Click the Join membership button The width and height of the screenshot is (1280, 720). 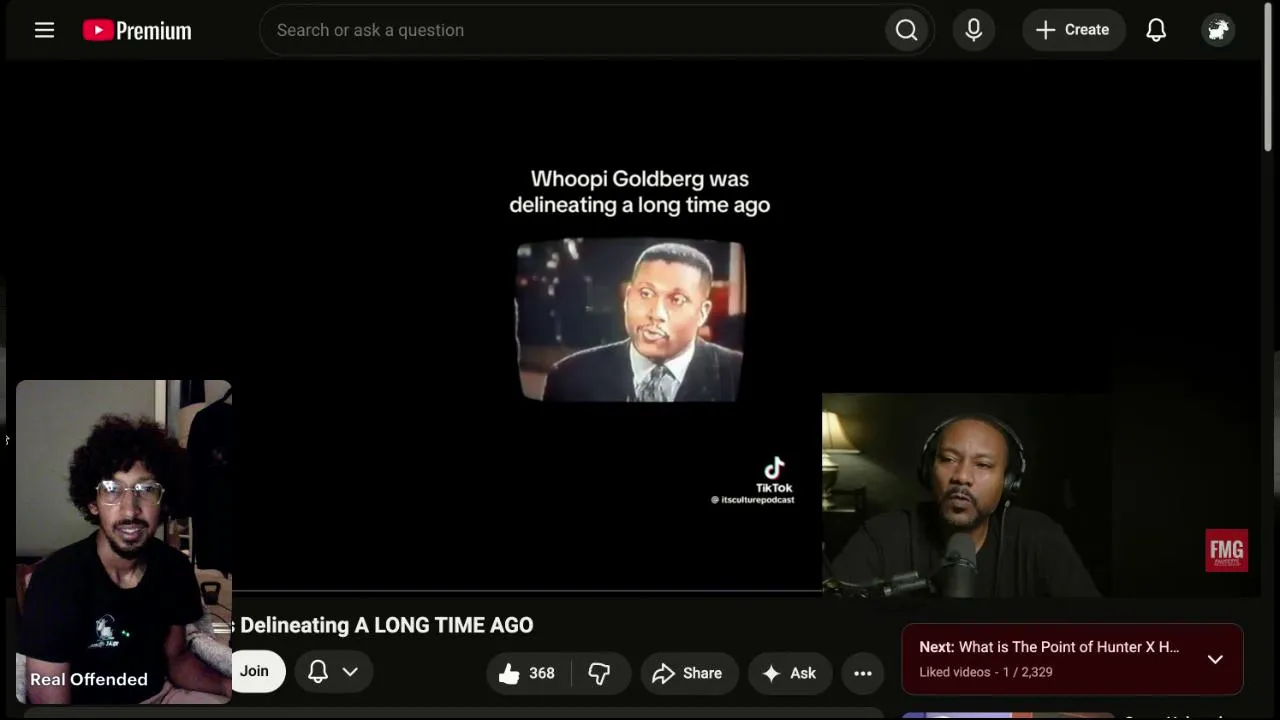pos(256,671)
